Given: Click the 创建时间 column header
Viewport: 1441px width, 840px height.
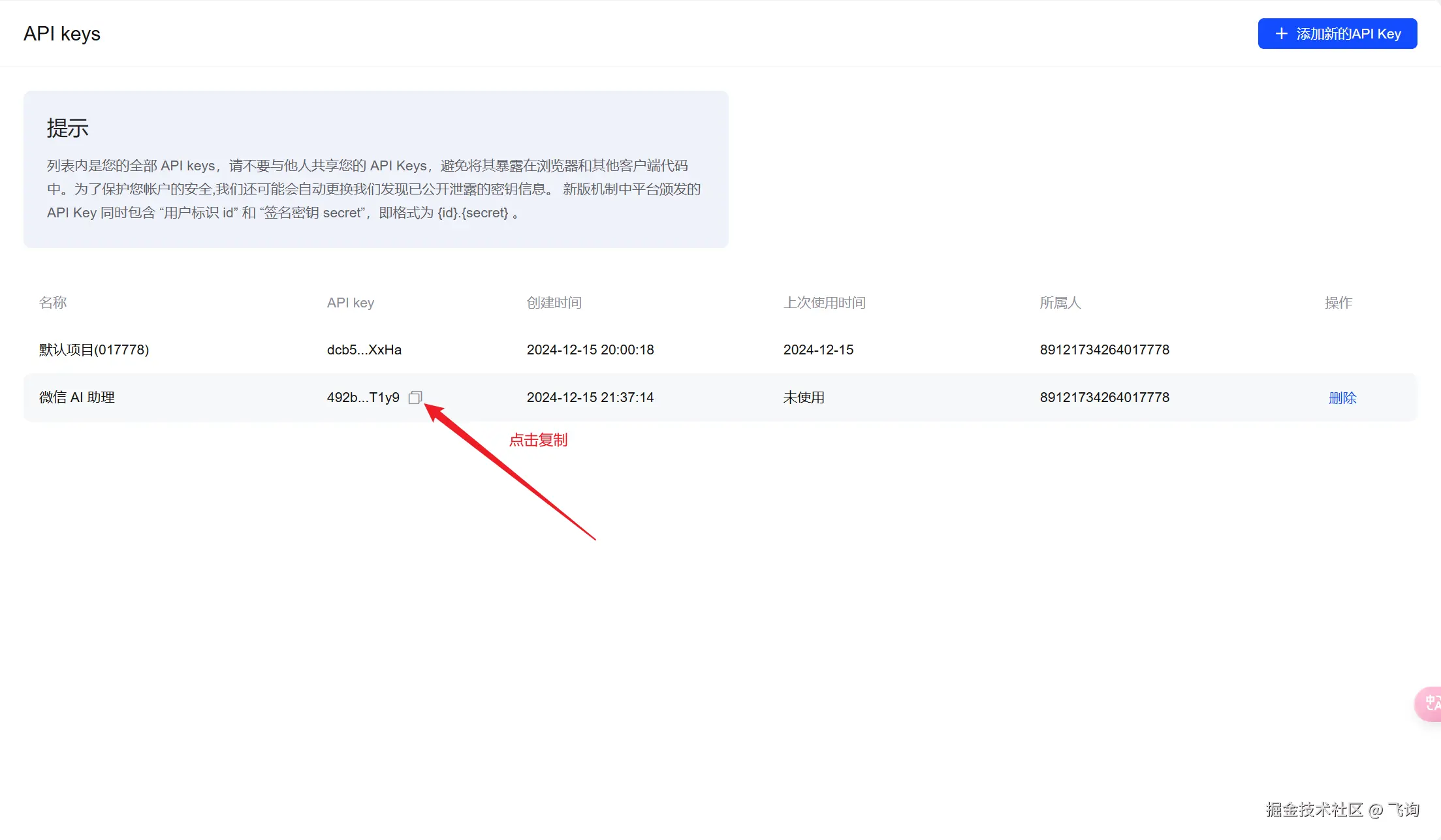Looking at the screenshot, I should tap(554, 303).
